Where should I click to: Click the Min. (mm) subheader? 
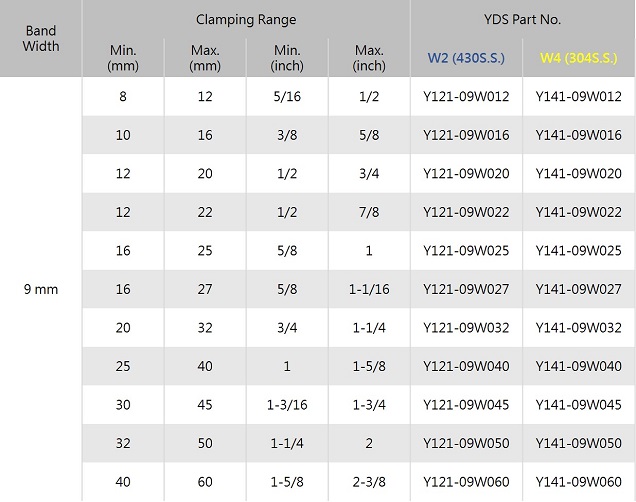coord(123,58)
